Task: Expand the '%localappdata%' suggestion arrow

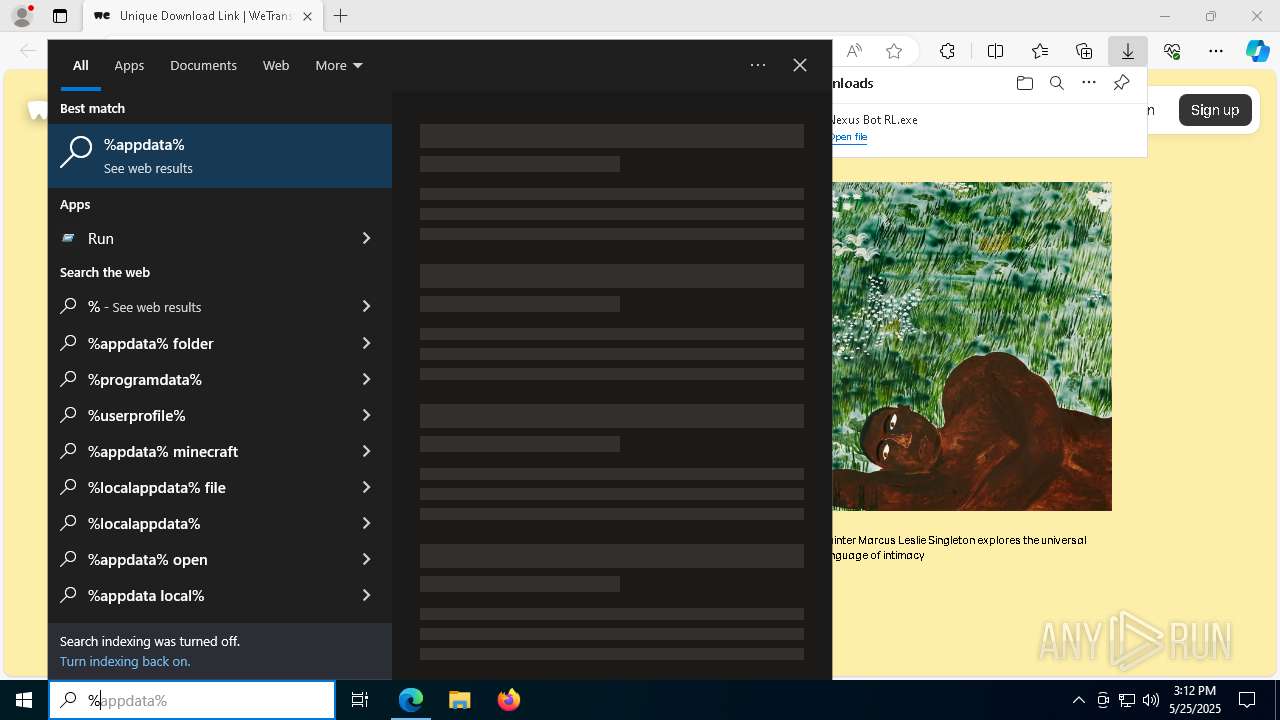Action: (x=366, y=523)
